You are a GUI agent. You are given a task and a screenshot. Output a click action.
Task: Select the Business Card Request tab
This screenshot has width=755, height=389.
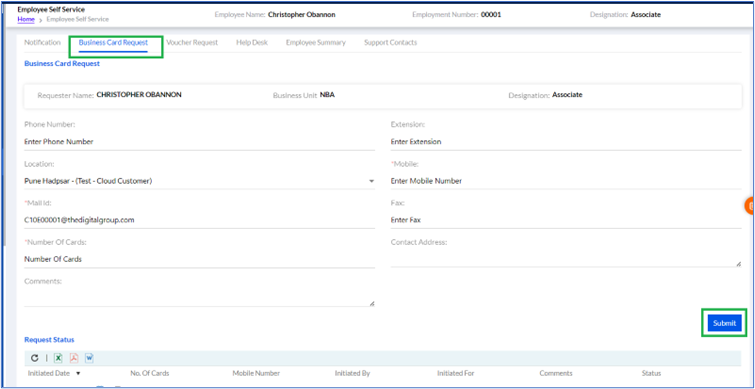[x=113, y=42]
